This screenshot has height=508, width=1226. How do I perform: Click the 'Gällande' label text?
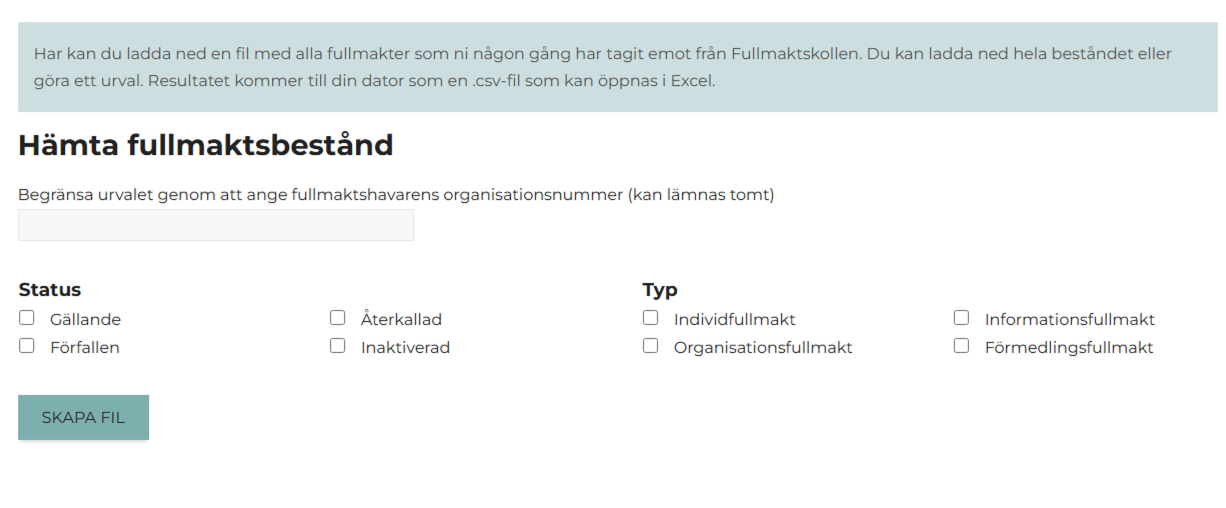pyautogui.click(x=85, y=320)
